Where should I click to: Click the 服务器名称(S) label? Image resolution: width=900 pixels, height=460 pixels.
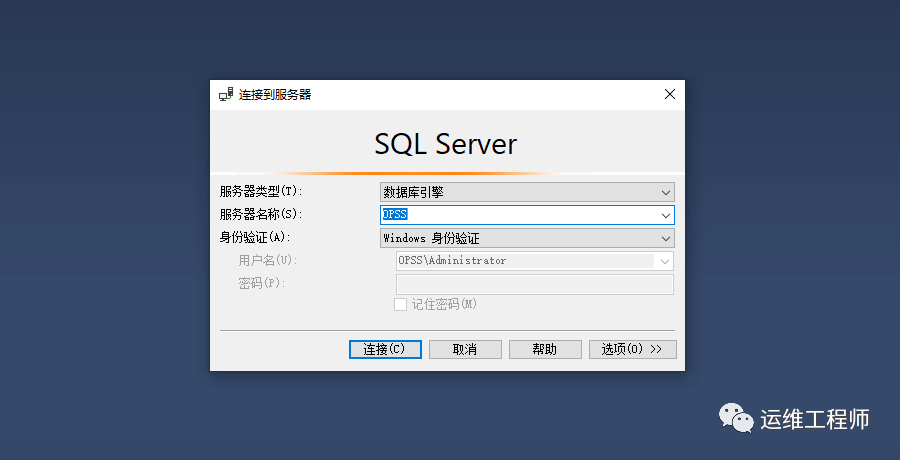coord(261,214)
